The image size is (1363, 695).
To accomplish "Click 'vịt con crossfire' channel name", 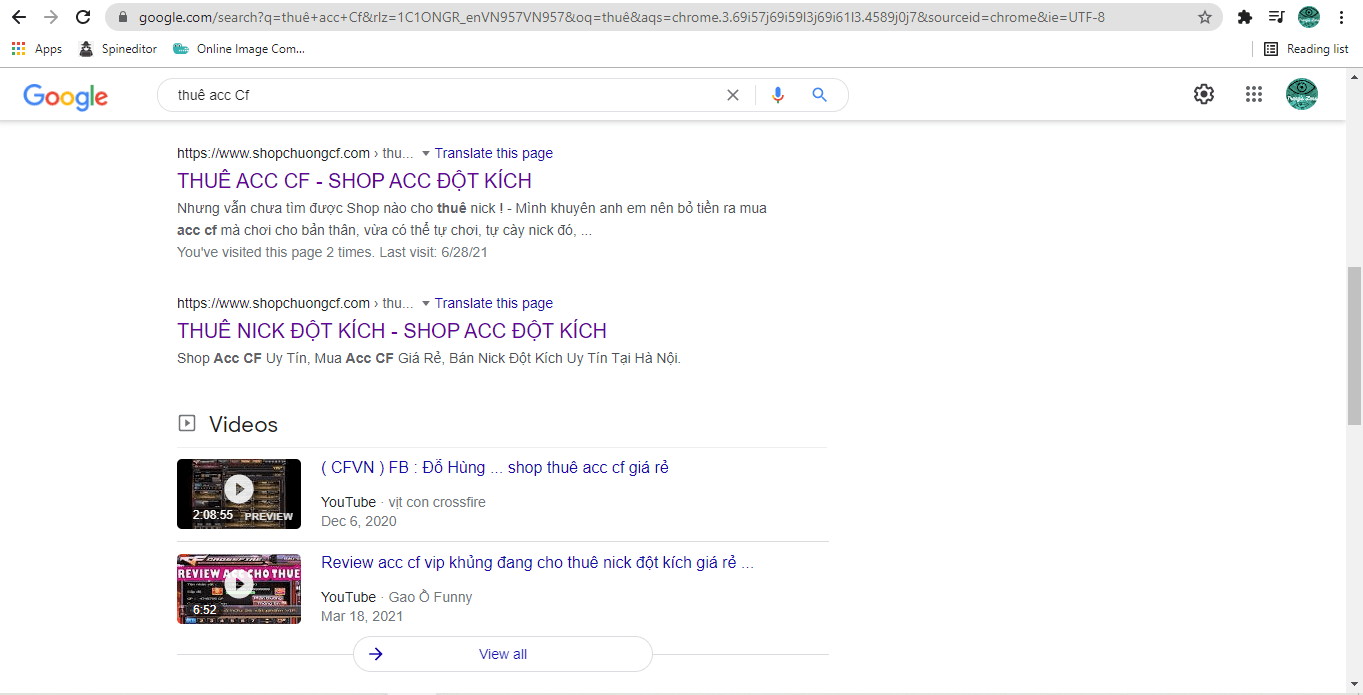I will tap(437, 502).
